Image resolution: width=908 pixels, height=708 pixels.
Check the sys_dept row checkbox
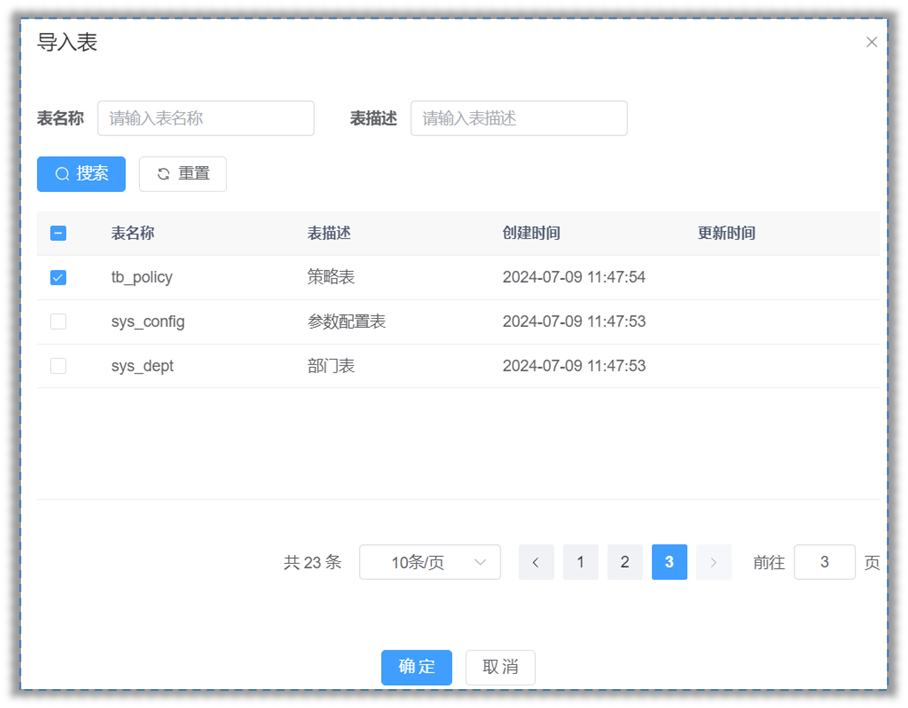[58, 366]
